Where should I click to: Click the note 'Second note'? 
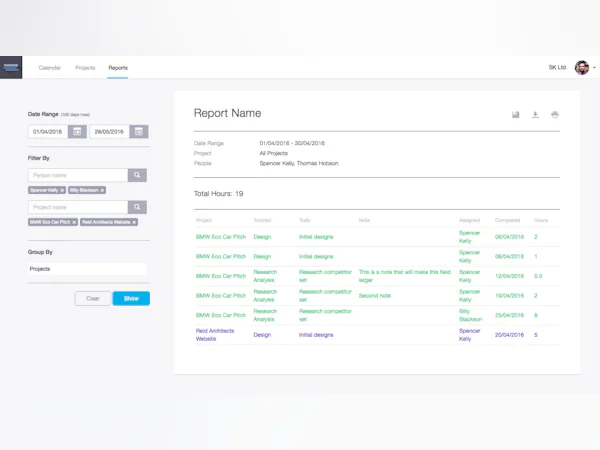tap(375, 296)
